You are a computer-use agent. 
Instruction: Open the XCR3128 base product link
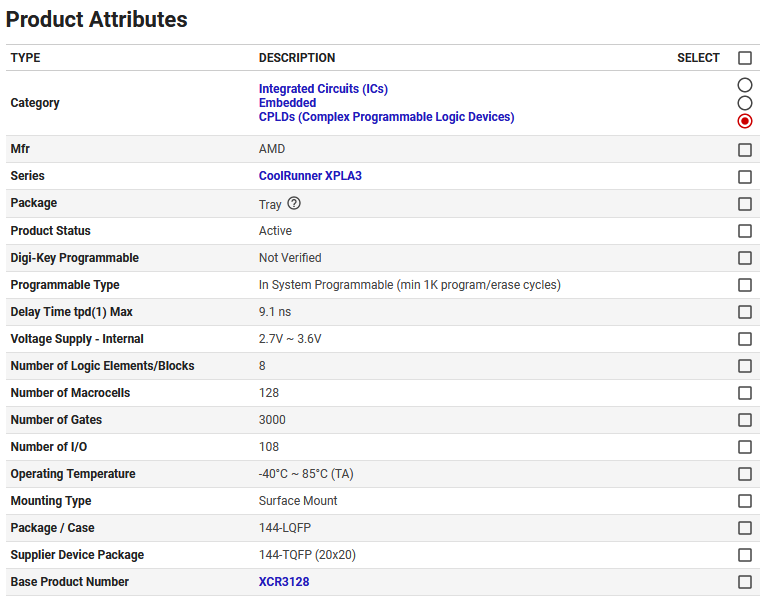[x=284, y=582]
